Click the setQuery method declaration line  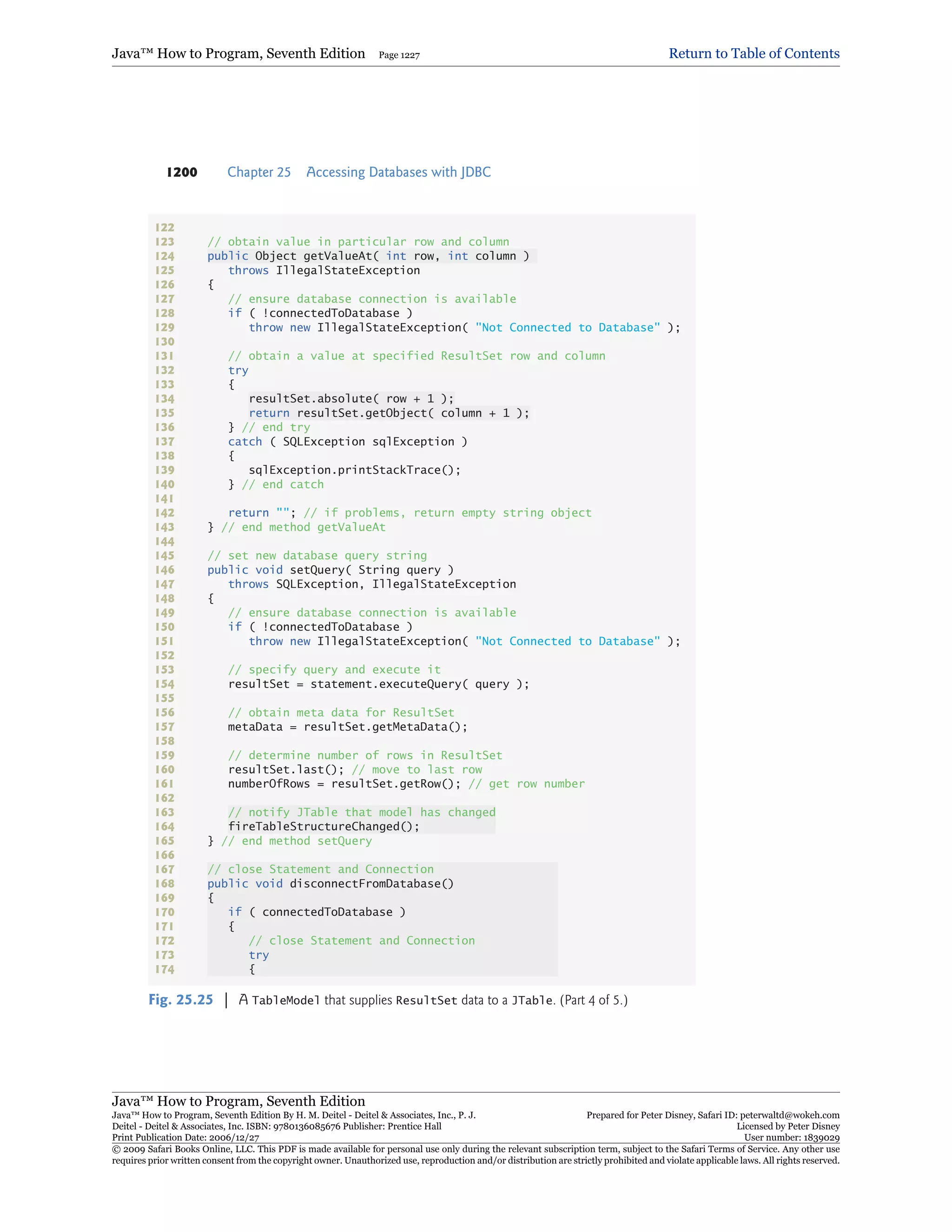(x=330, y=570)
